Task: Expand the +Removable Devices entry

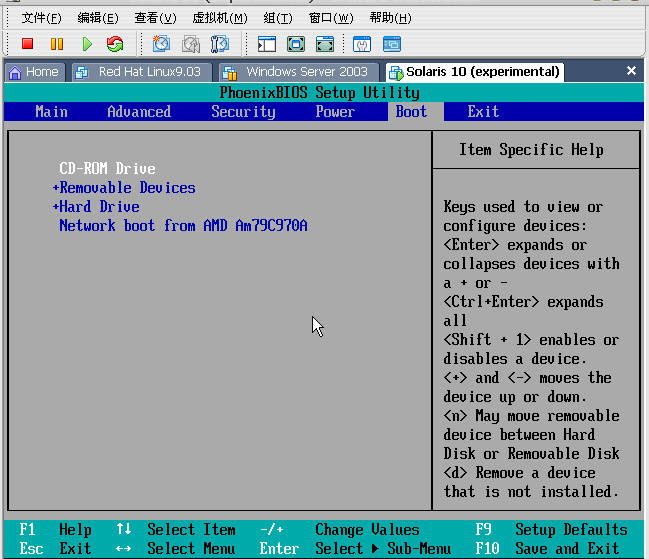Action: tap(124, 187)
